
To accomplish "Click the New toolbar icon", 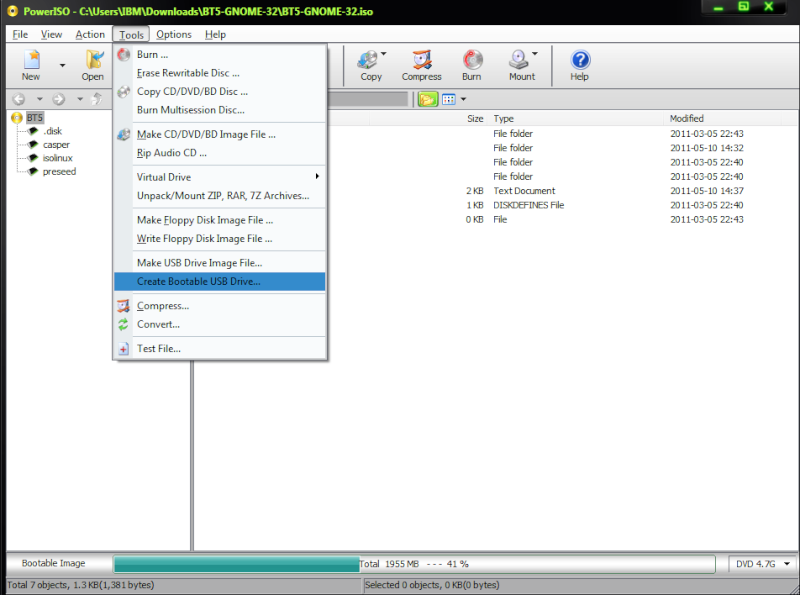I will pyautogui.click(x=32, y=60).
